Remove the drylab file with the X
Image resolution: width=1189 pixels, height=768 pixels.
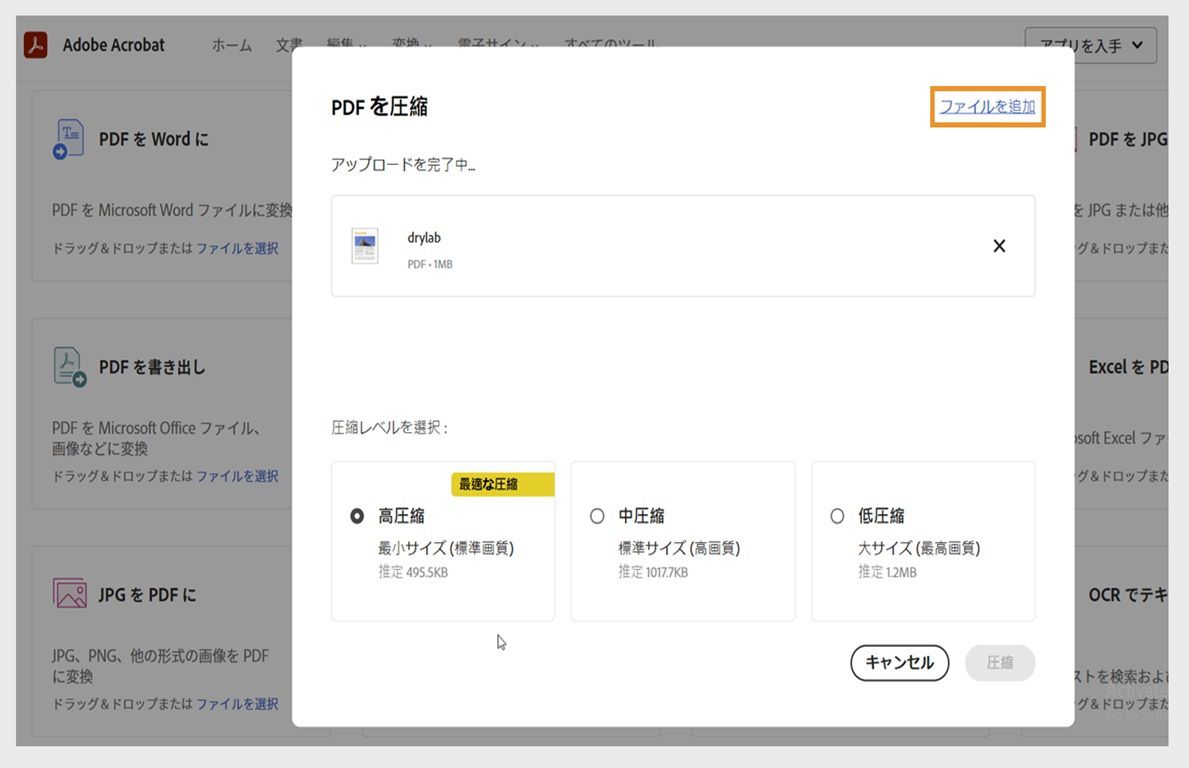tap(998, 245)
